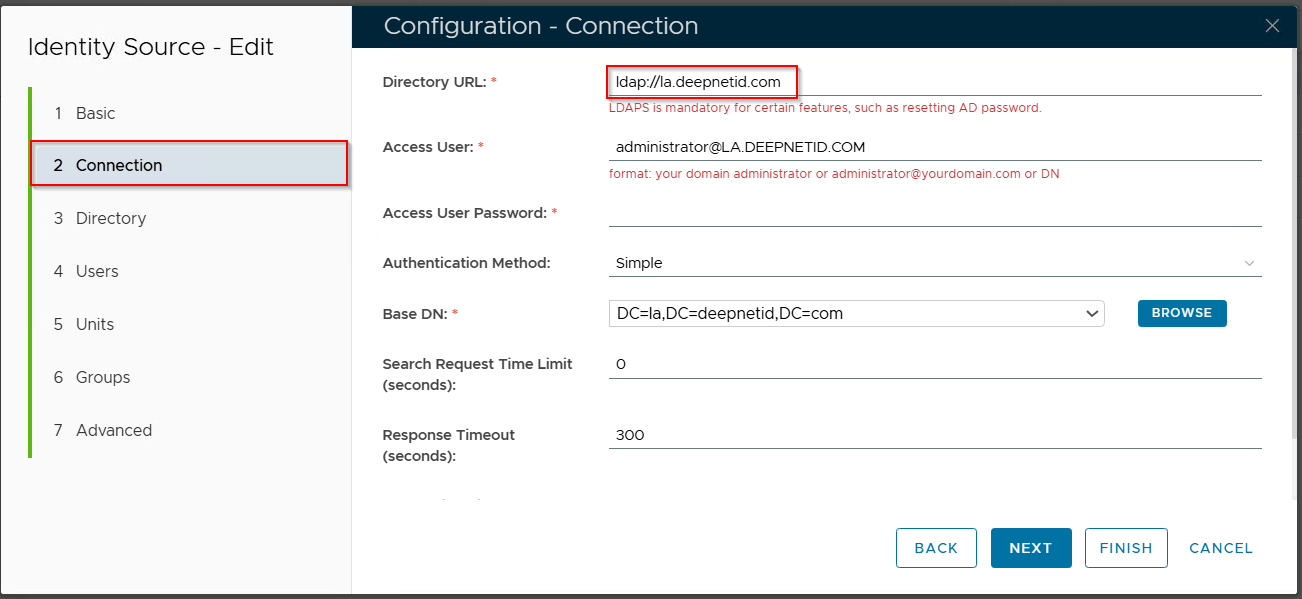This screenshot has width=1302, height=599.
Task: Click the Access User Password field
Action: click(x=934, y=213)
